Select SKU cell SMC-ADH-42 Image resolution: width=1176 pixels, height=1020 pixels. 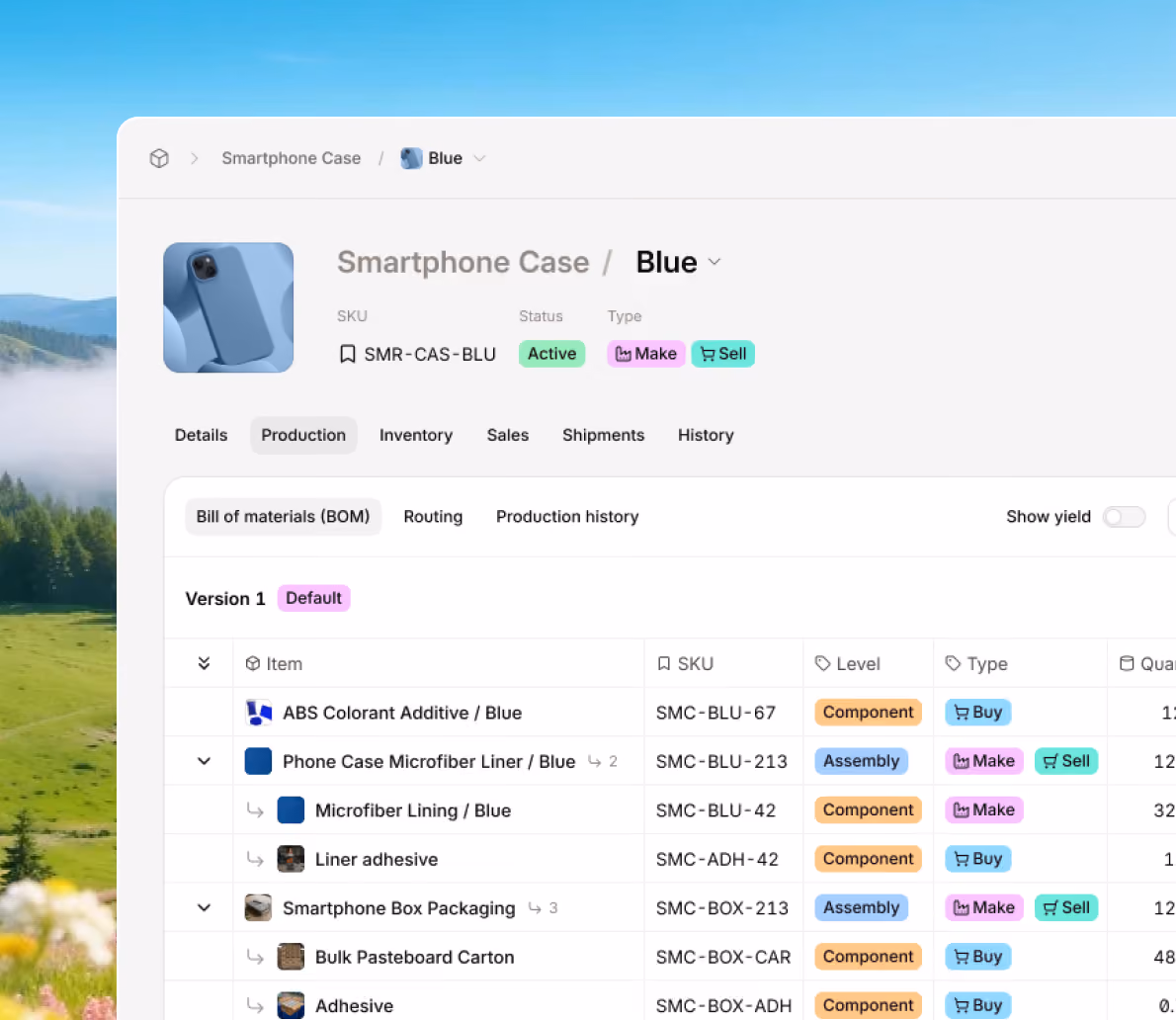point(717,859)
